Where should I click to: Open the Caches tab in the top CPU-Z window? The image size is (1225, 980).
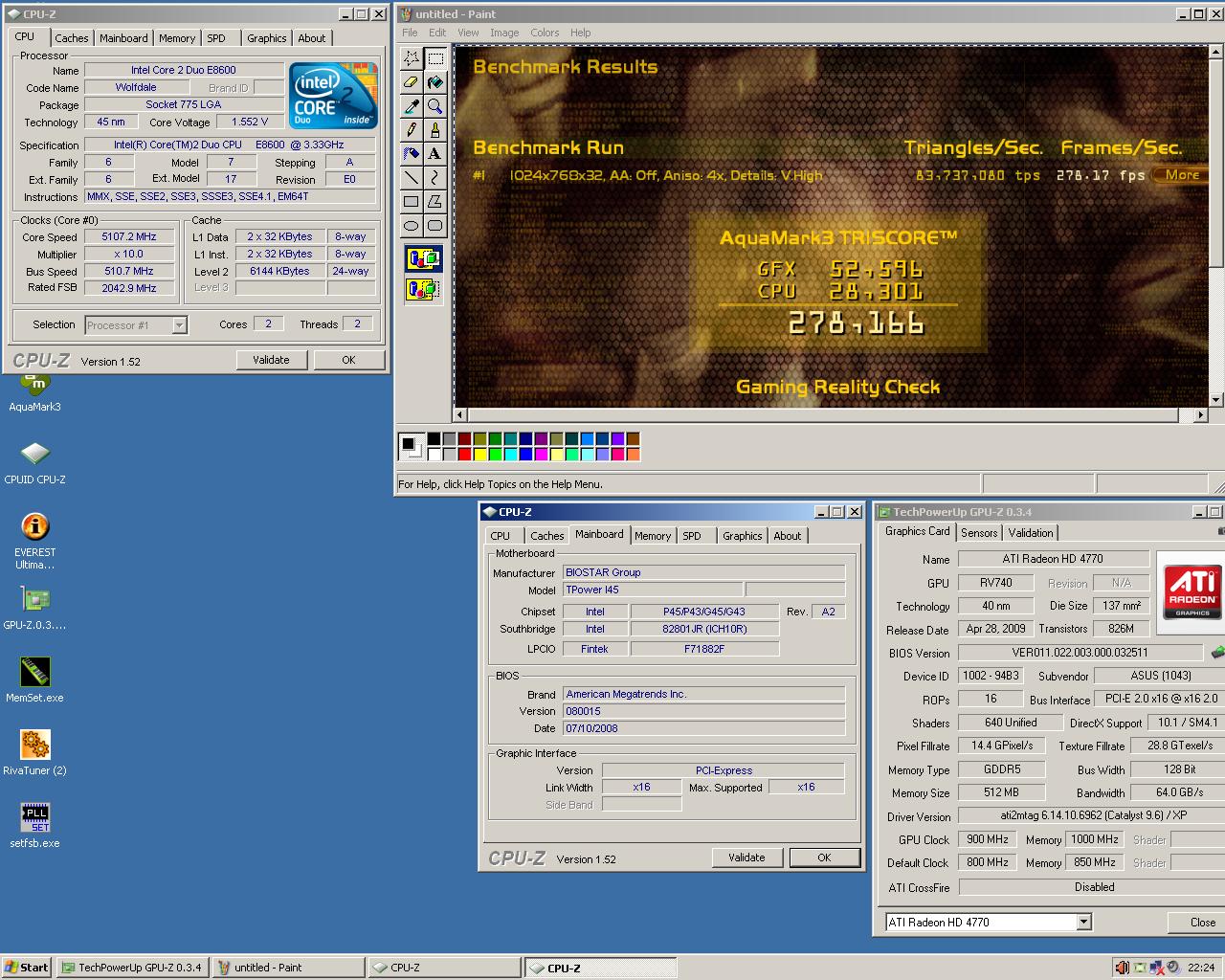pyautogui.click(x=72, y=38)
